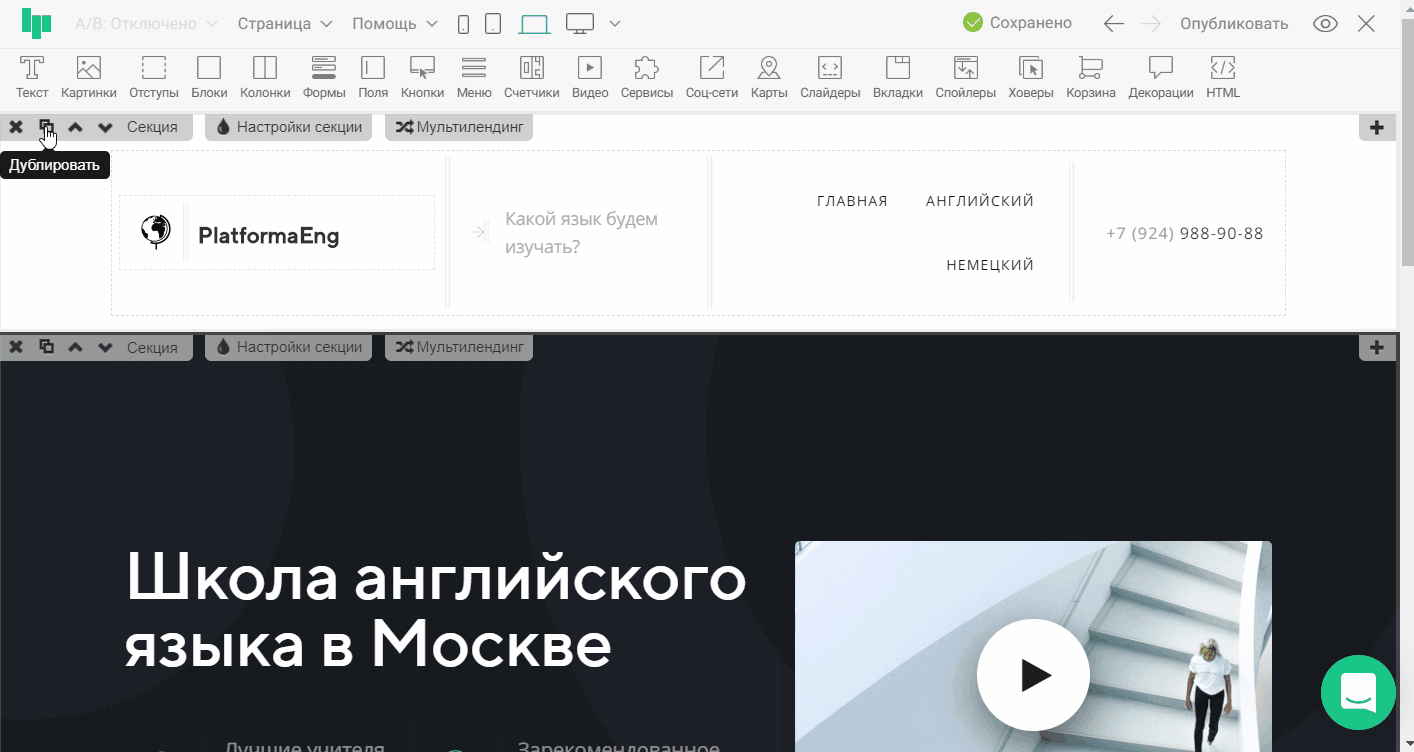
Task: Toggle page preview eye icon
Action: 1325,24
